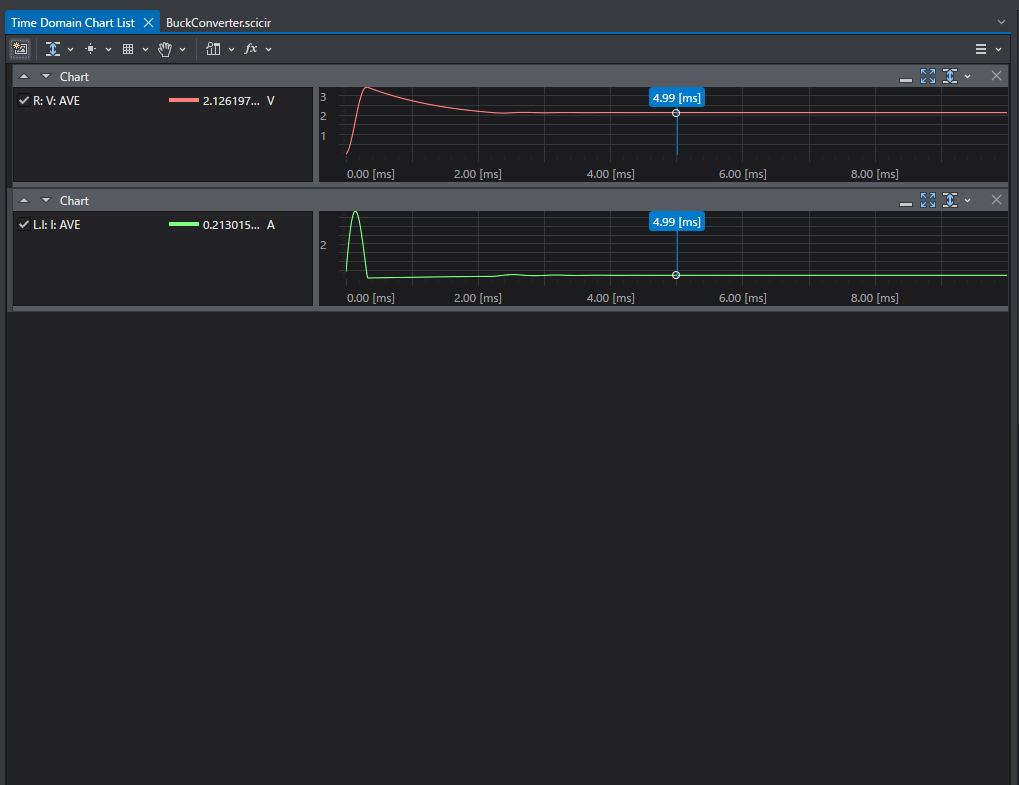Open dropdown next to chart layout icon
The image size is (1019, 785).
tap(231, 49)
